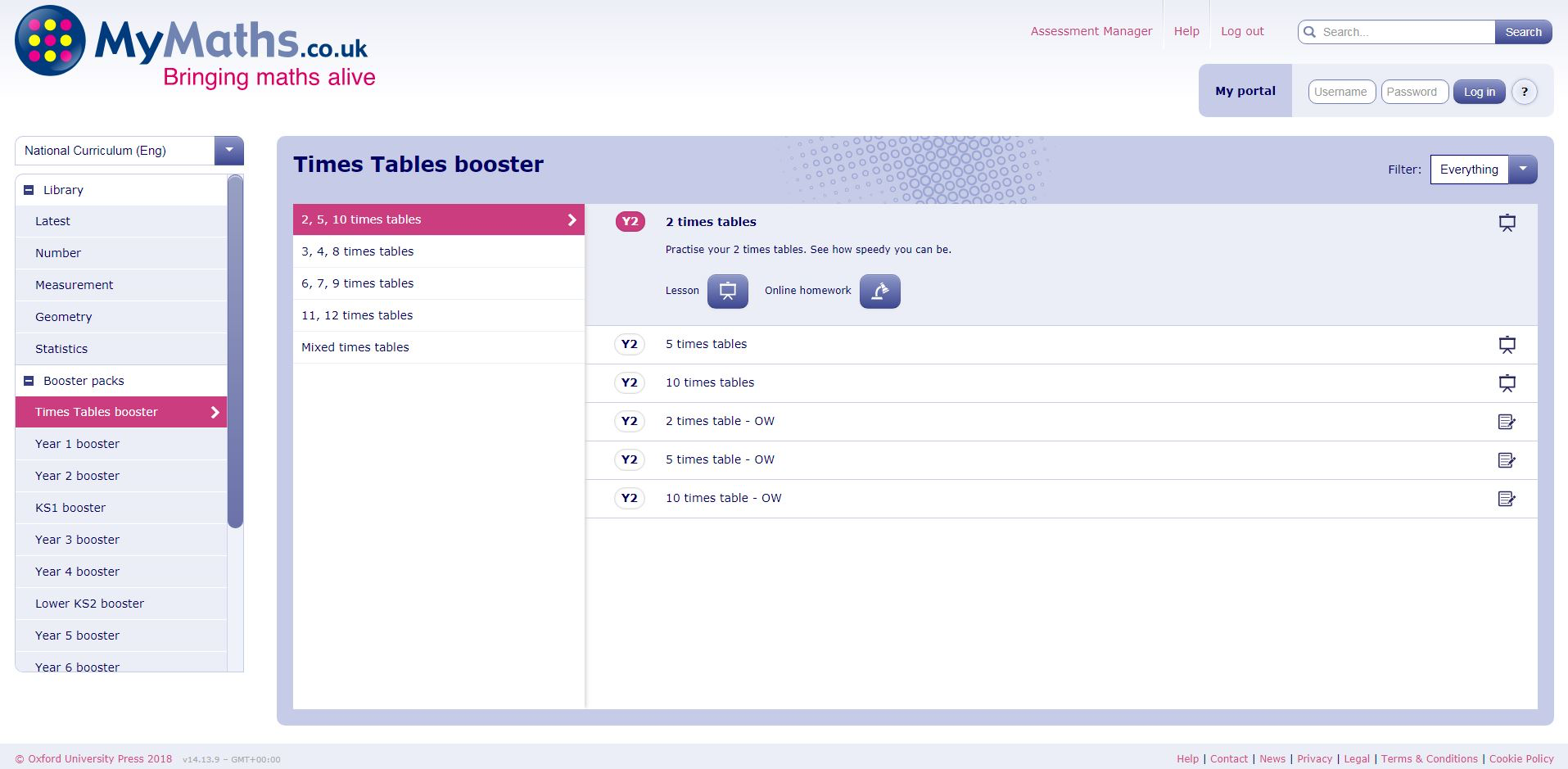Image resolution: width=1568 pixels, height=769 pixels.
Task: Open Geometry in the Library
Action: pyautogui.click(x=121, y=317)
